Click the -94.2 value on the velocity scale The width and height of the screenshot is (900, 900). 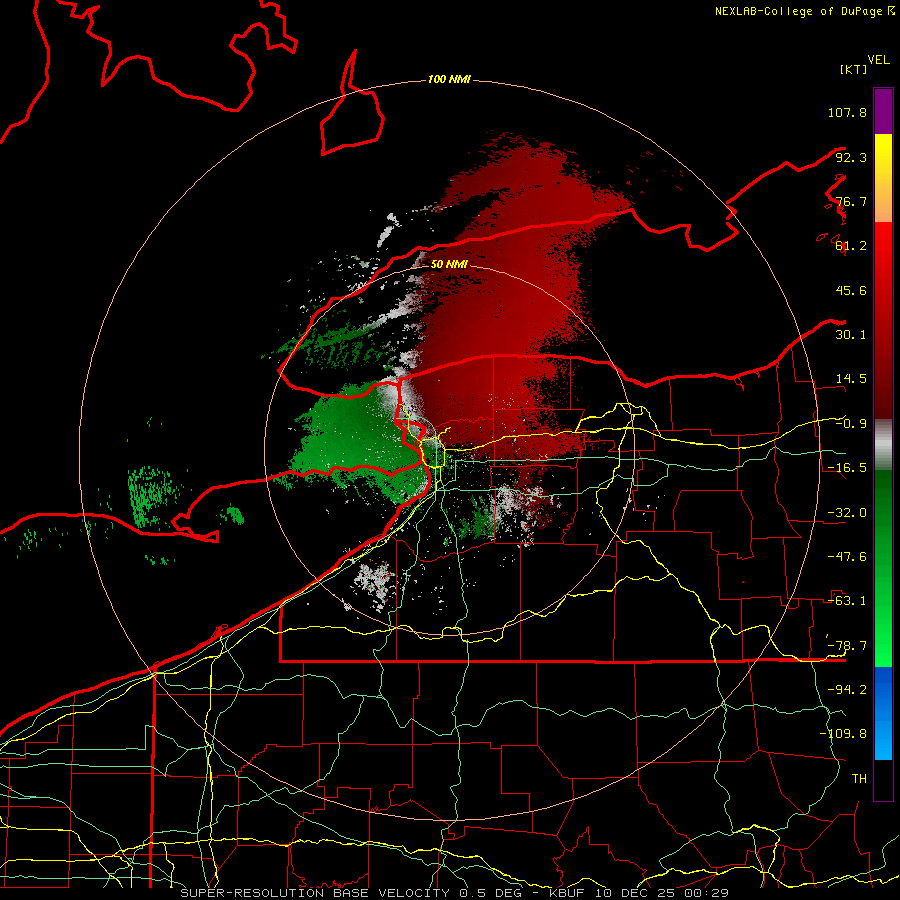point(847,689)
